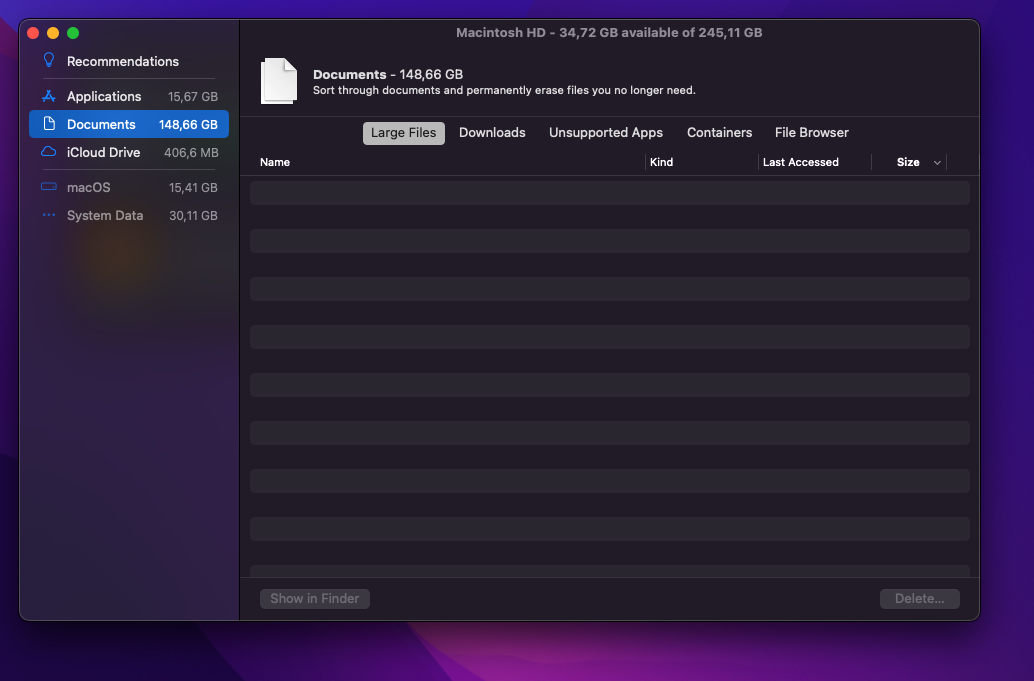The width and height of the screenshot is (1034, 681).
Task: Open Recommendations in the sidebar
Action: 123,61
